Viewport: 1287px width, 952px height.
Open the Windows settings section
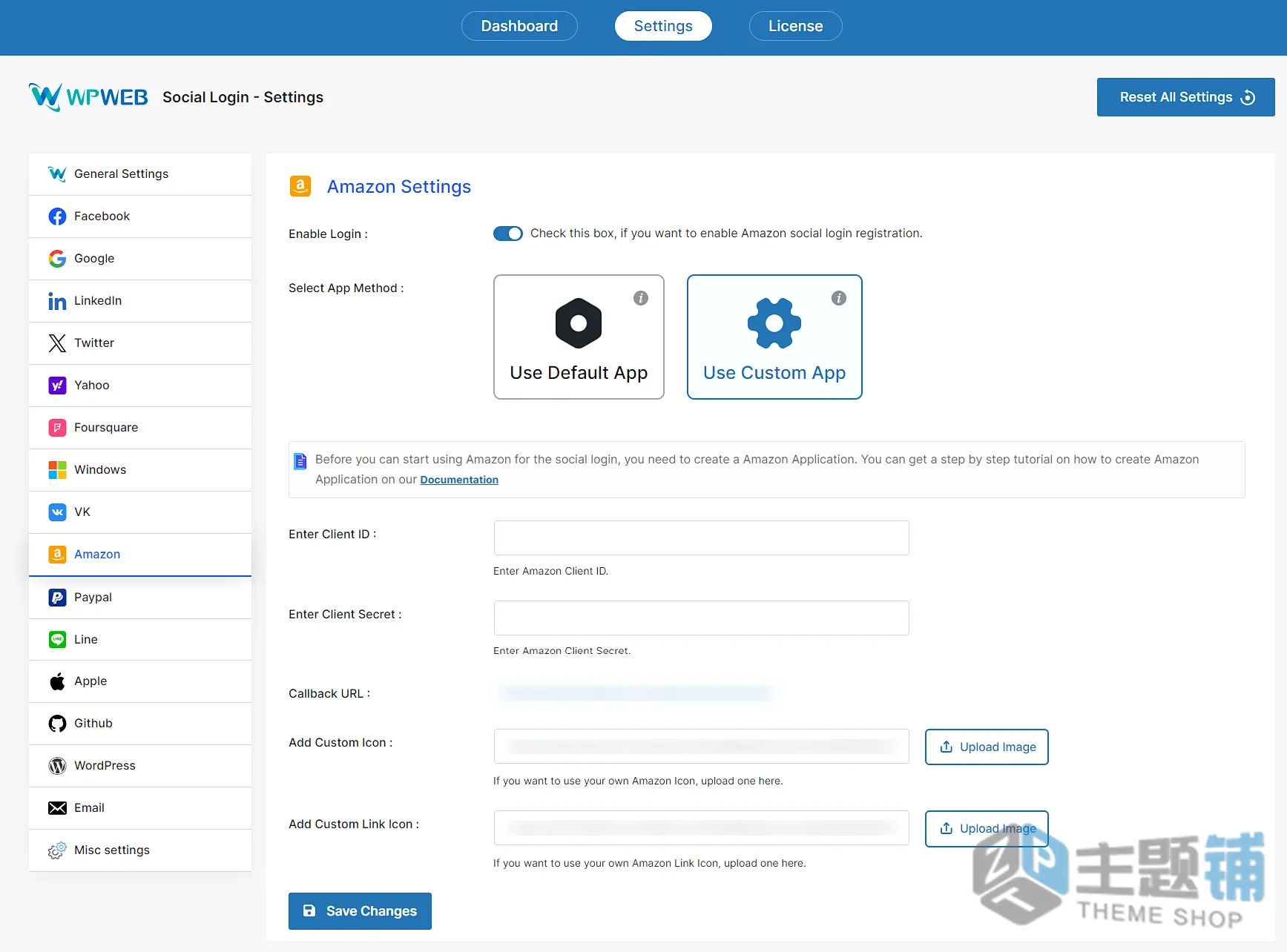click(x=140, y=469)
